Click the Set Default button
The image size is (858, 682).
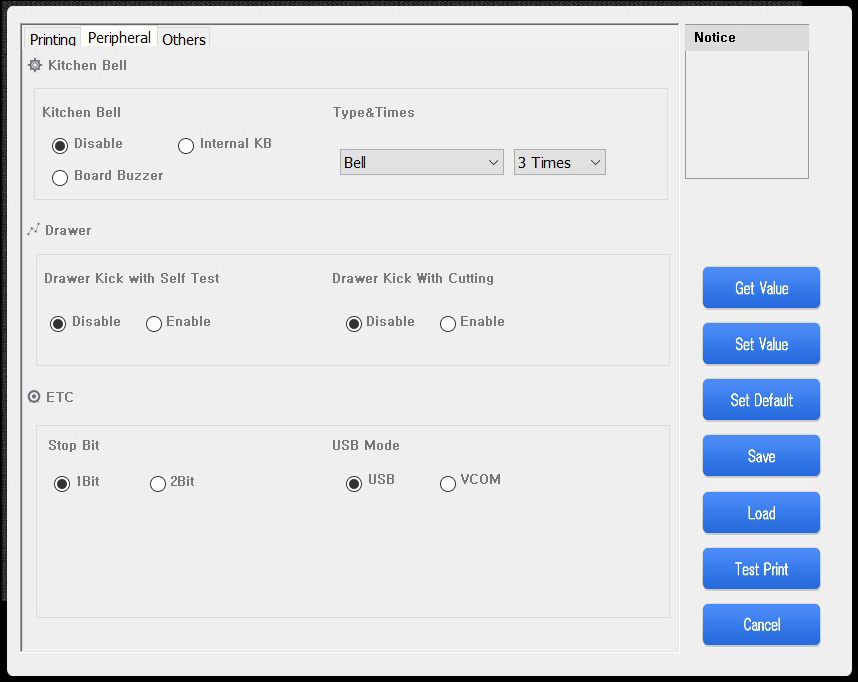(761, 400)
